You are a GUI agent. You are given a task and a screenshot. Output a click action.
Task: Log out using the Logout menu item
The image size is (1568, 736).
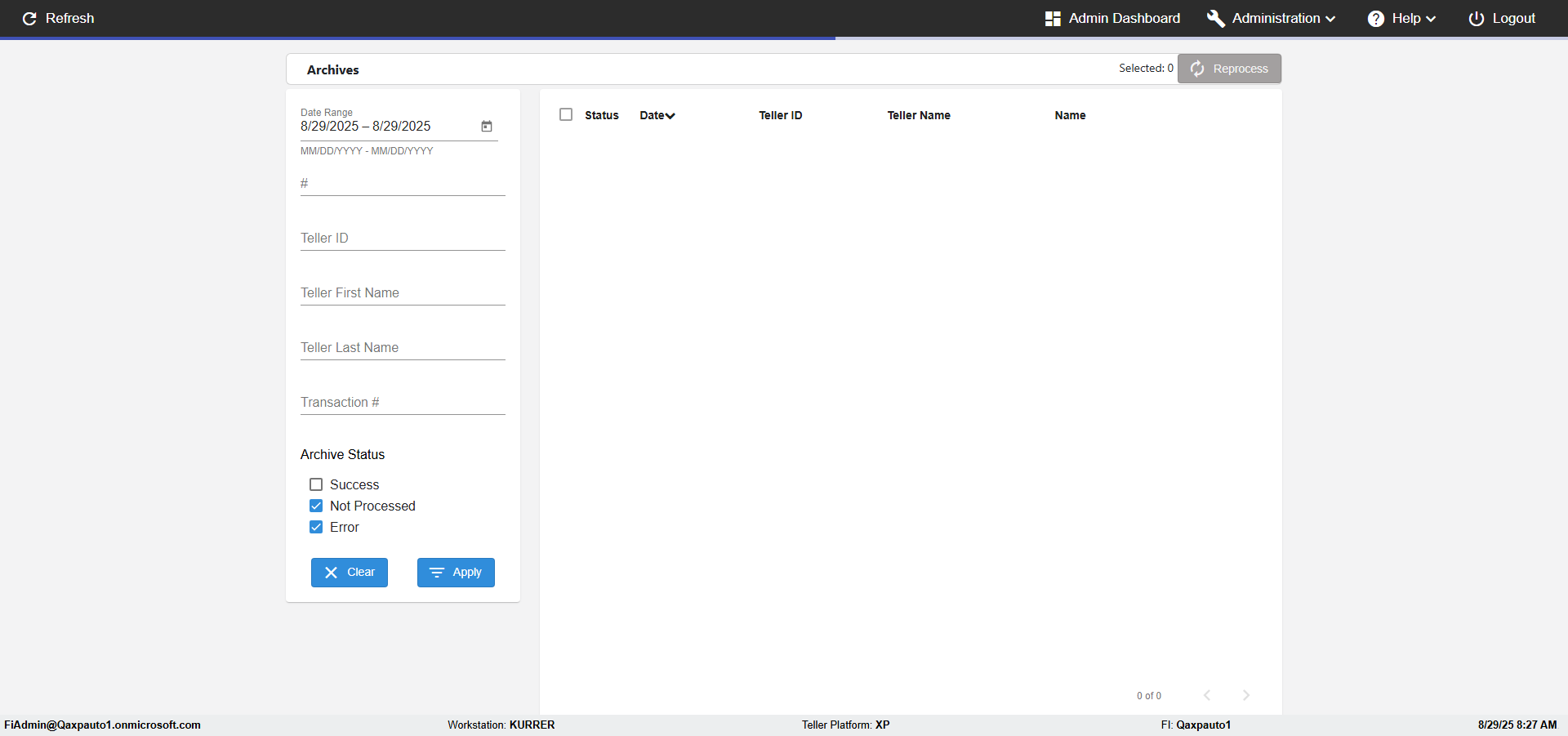point(1502,18)
